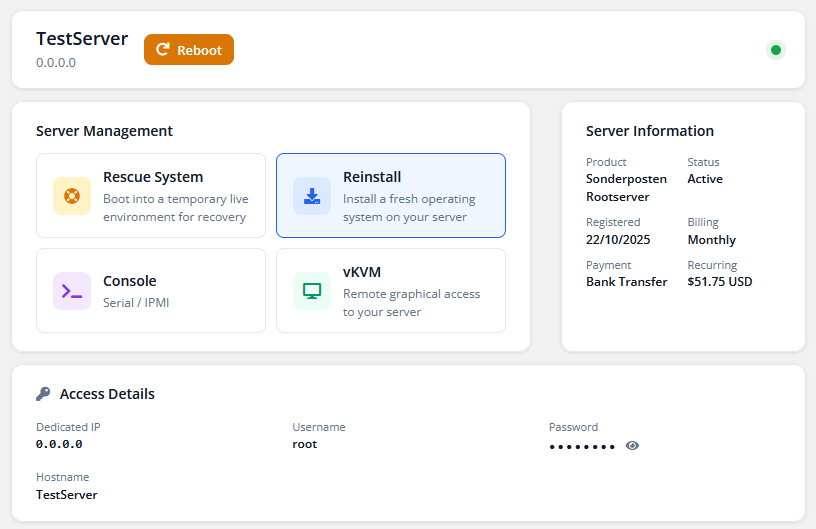Click the orange Reboot button
The image size is (816, 529).
tap(189, 50)
